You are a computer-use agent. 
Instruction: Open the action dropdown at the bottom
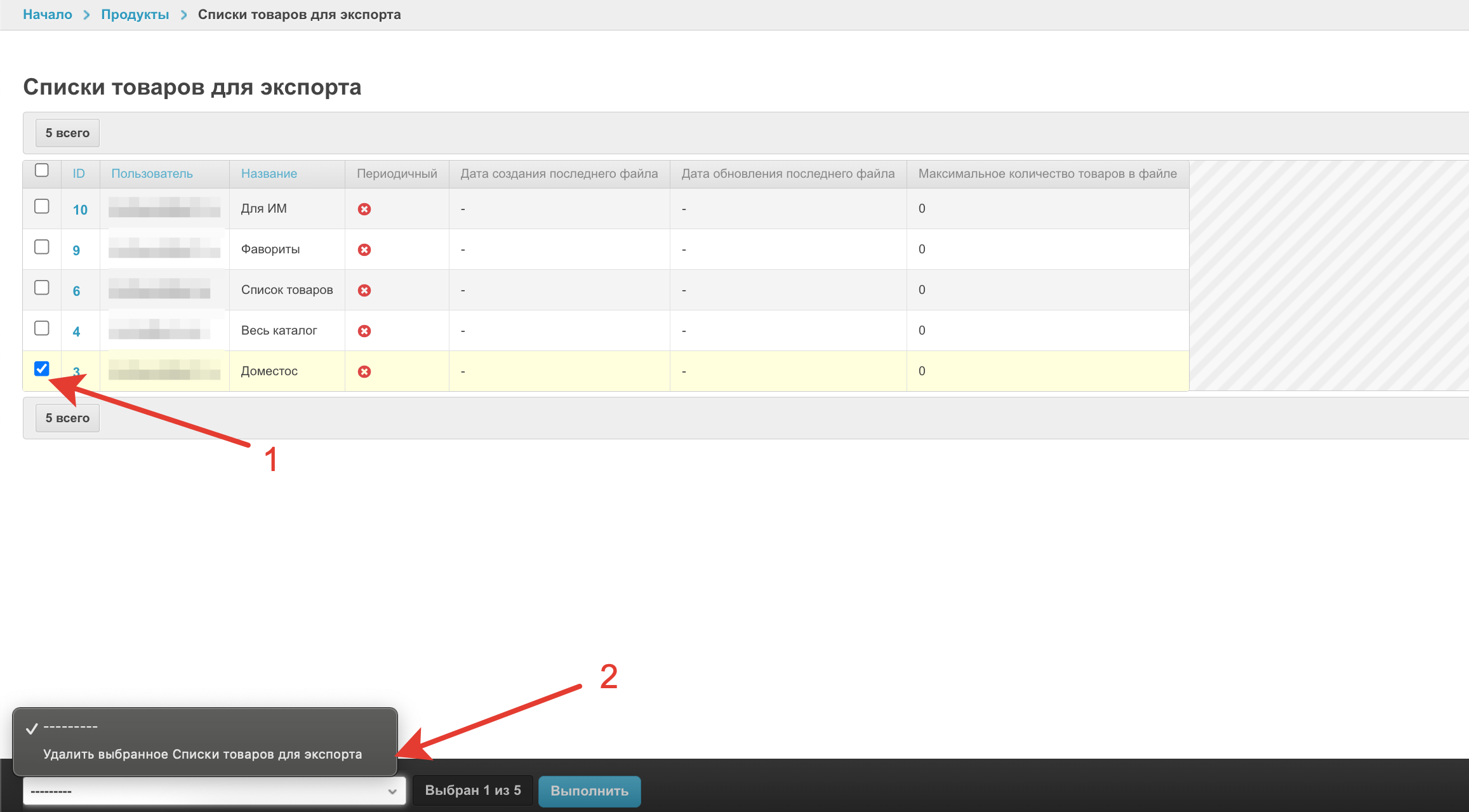[214, 791]
